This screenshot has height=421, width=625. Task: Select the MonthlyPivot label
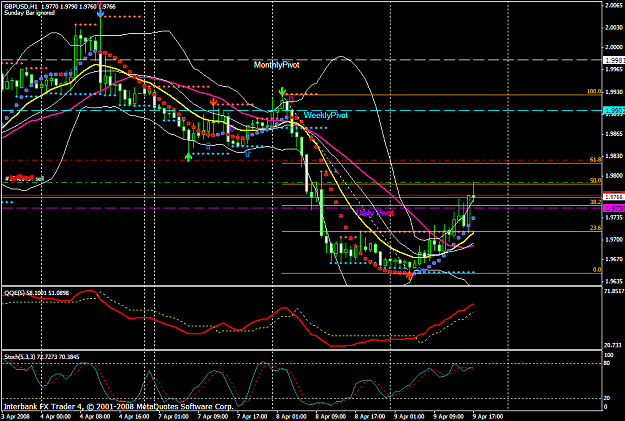pyautogui.click(x=277, y=65)
